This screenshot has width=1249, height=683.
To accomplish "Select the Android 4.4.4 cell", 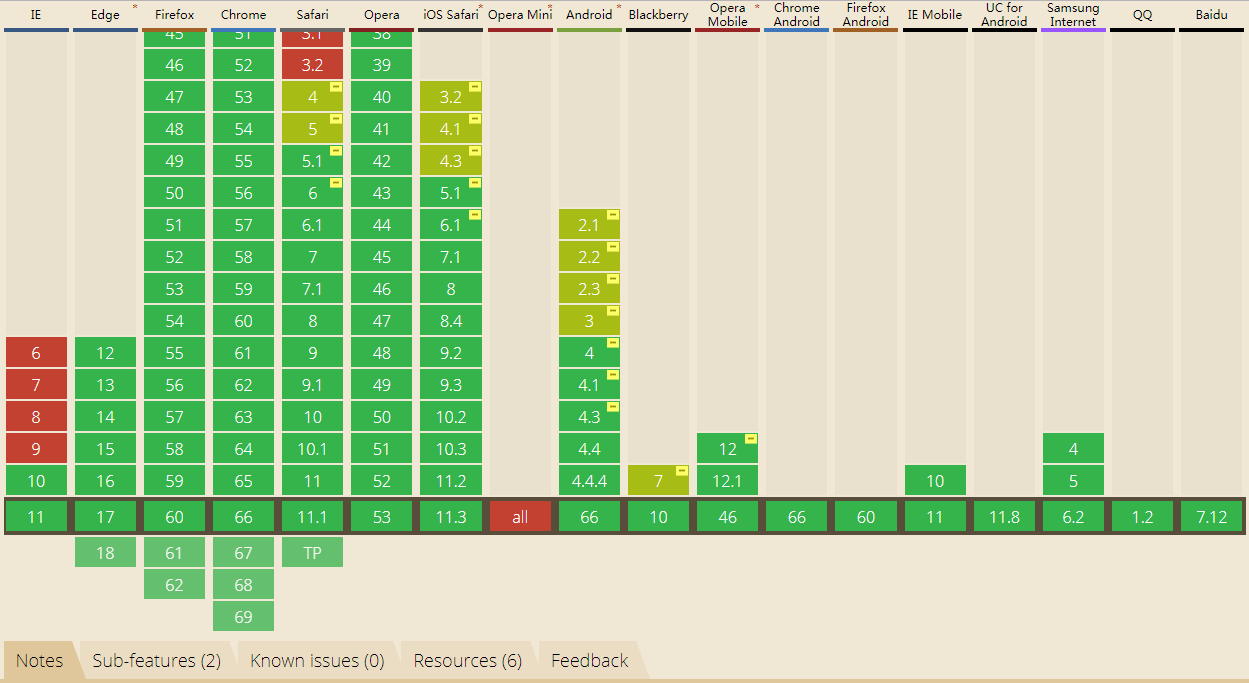I will (x=589, y=481).
